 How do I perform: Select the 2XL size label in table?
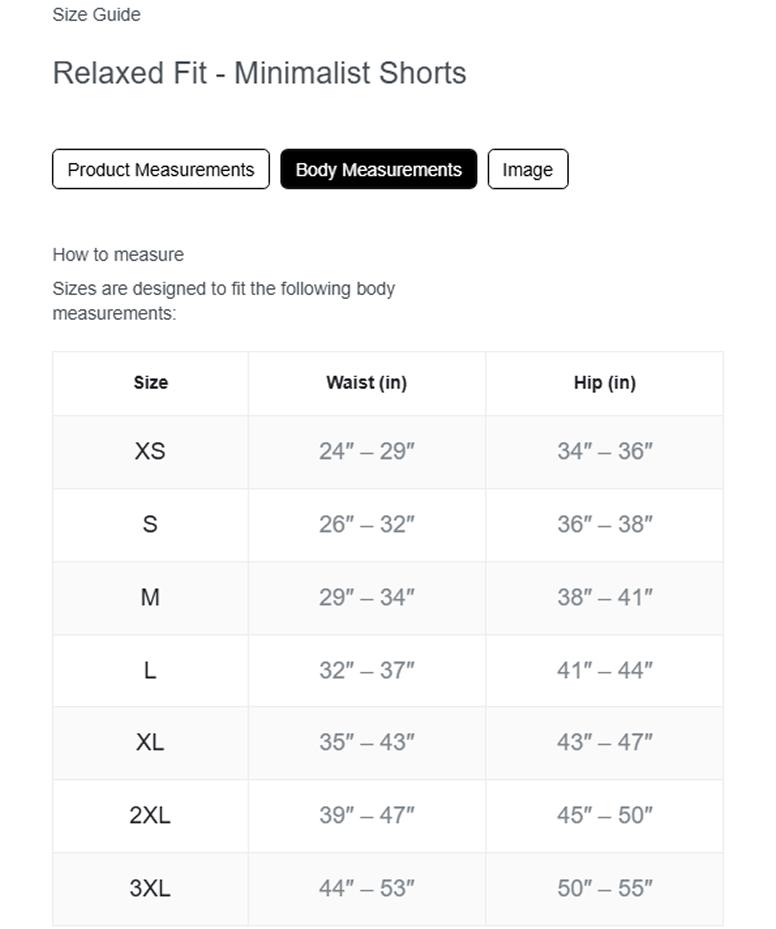[x=150, y=815]
